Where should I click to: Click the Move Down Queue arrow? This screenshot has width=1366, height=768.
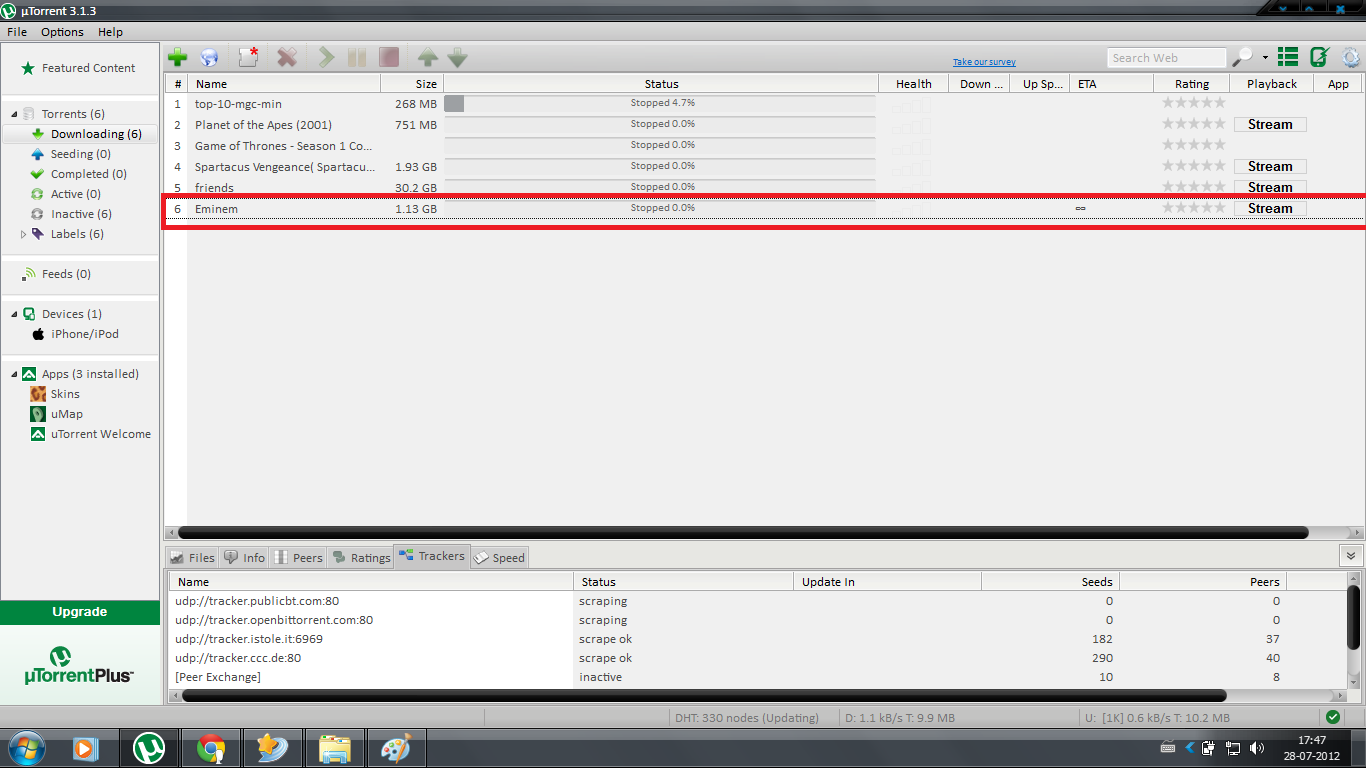[457, 58]
